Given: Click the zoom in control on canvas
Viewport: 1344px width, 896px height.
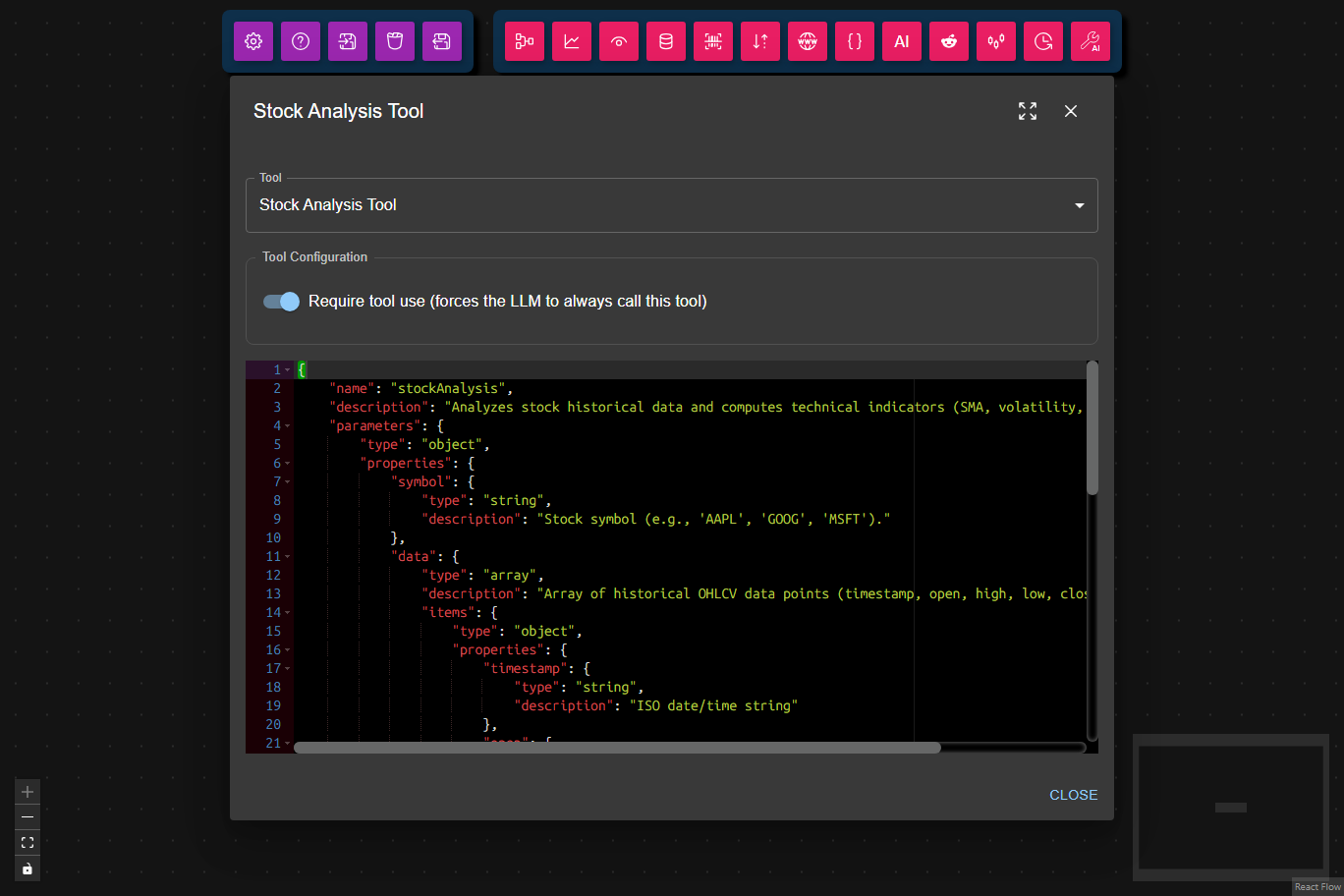Looking at the screenshot, I should (27, 791).
